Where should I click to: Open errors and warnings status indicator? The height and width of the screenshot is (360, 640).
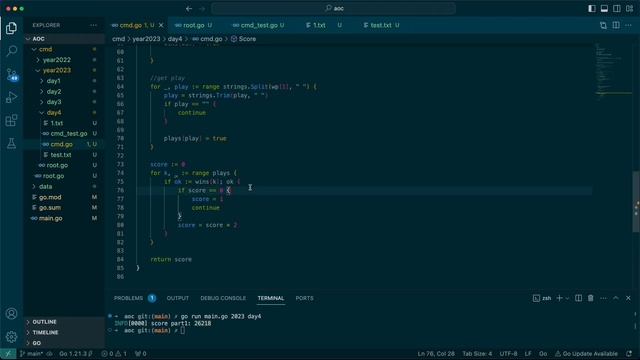[114, 354]
